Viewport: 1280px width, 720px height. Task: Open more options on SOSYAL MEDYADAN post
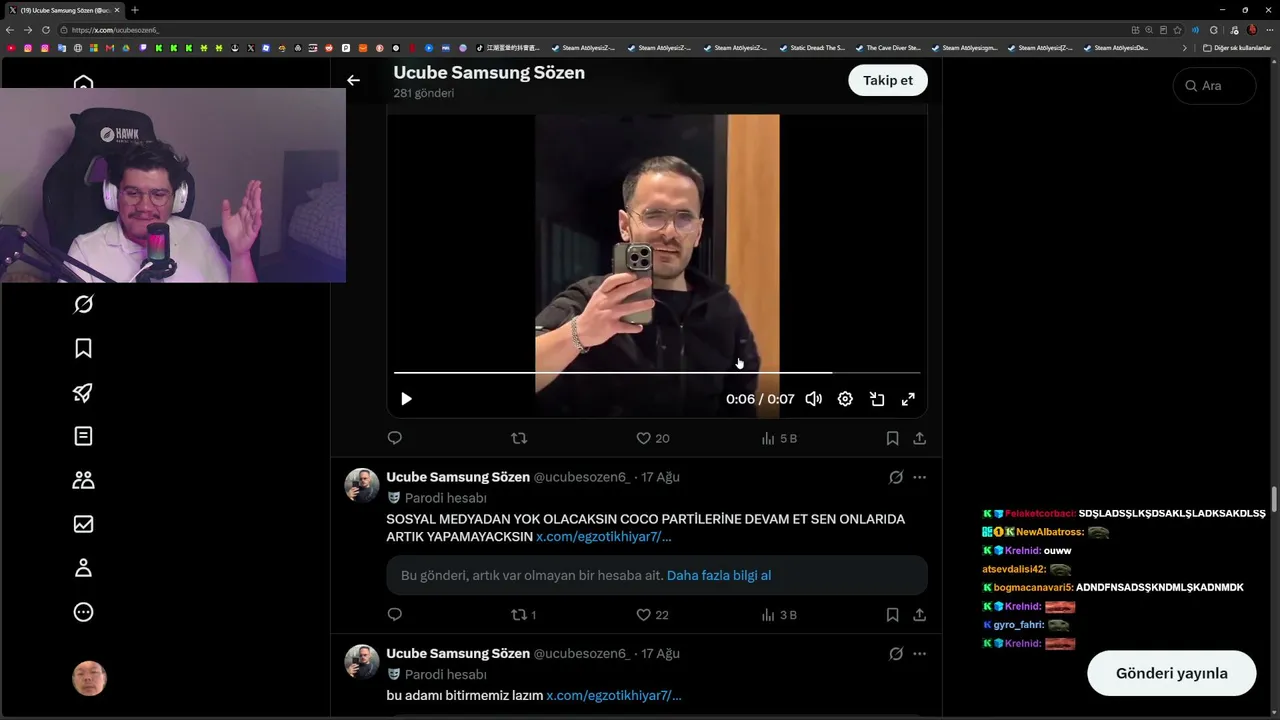(919, 477)
